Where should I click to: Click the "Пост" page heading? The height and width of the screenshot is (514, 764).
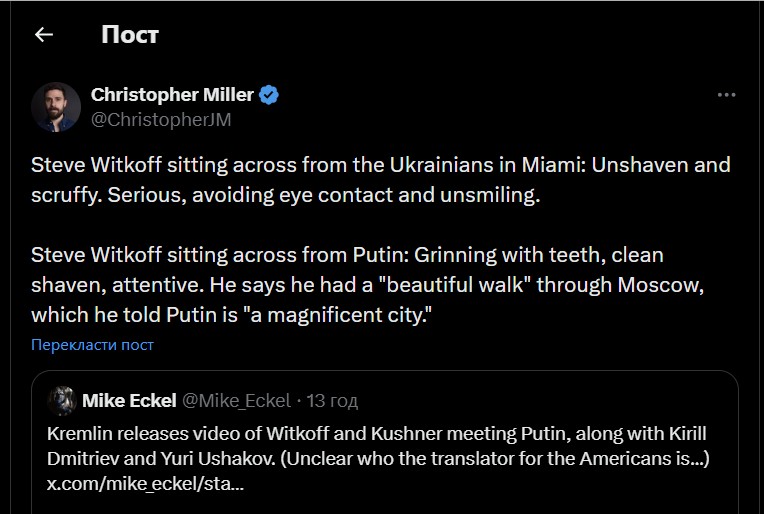[130, 35]
